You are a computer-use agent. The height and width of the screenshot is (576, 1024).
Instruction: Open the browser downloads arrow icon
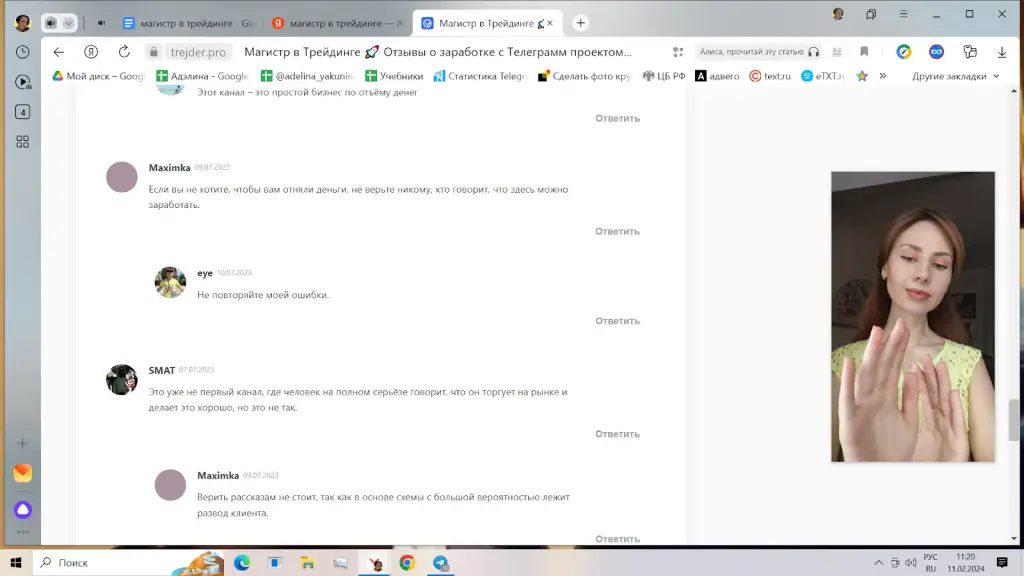(x=1002, y=52)
